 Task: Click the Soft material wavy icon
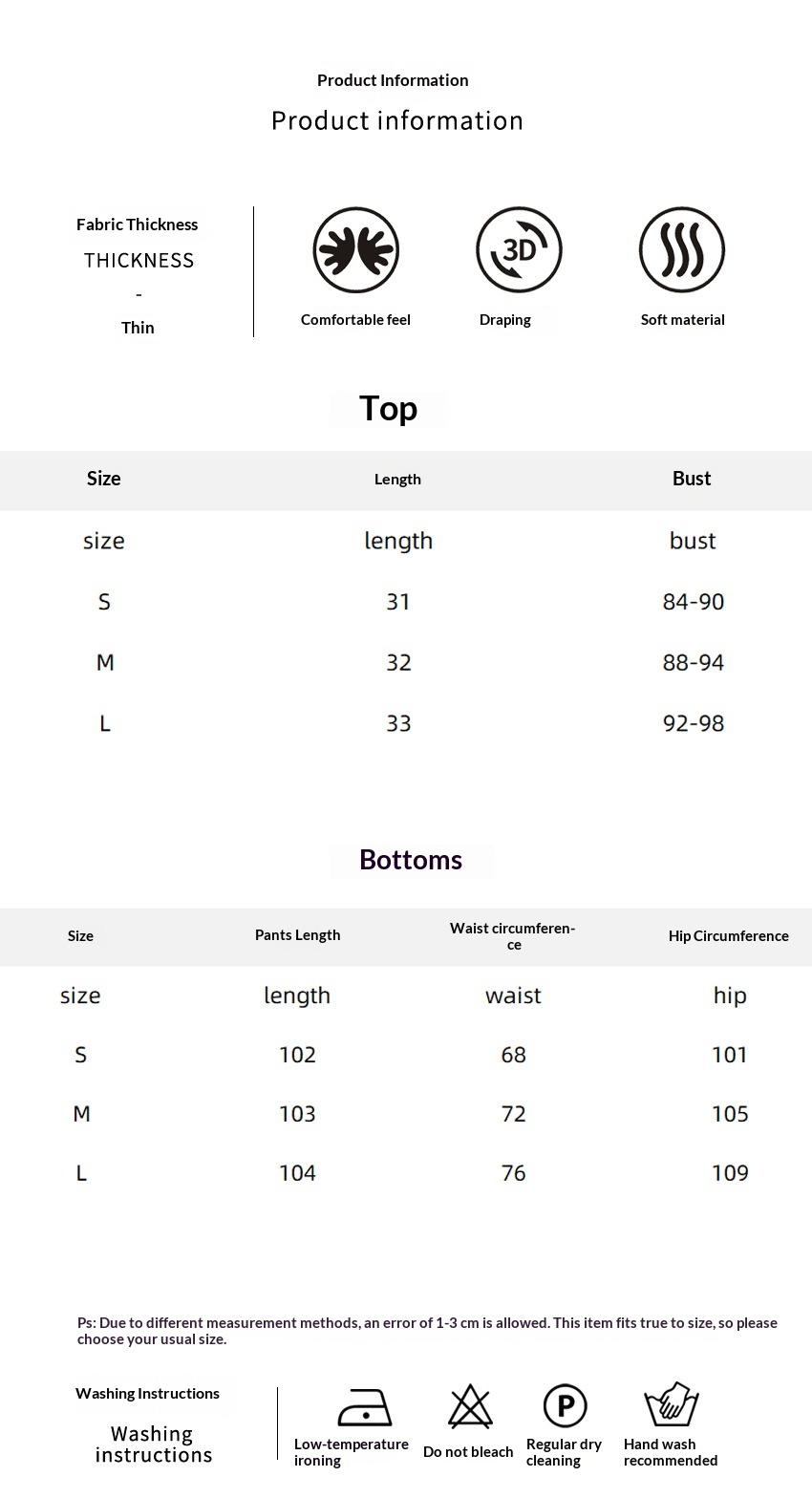click(682, 250)
